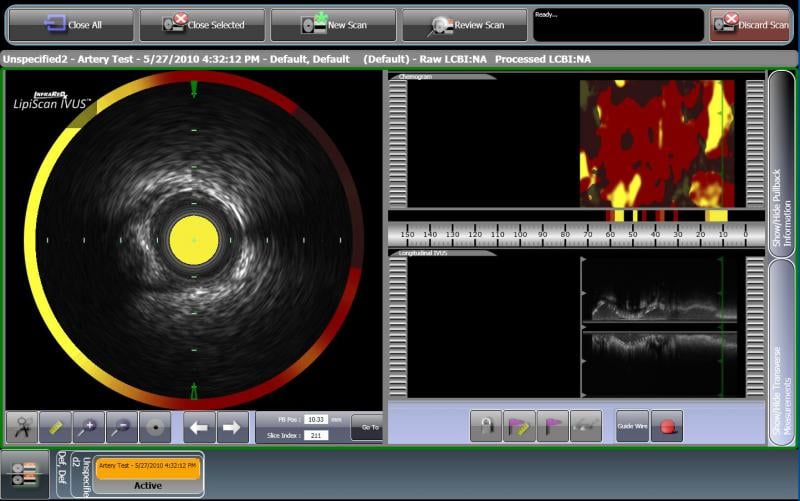Image resolution: width=800 pixels, height=501 pixels.
Task: Click the padlock lock icon
Action: tap(486, 426)
